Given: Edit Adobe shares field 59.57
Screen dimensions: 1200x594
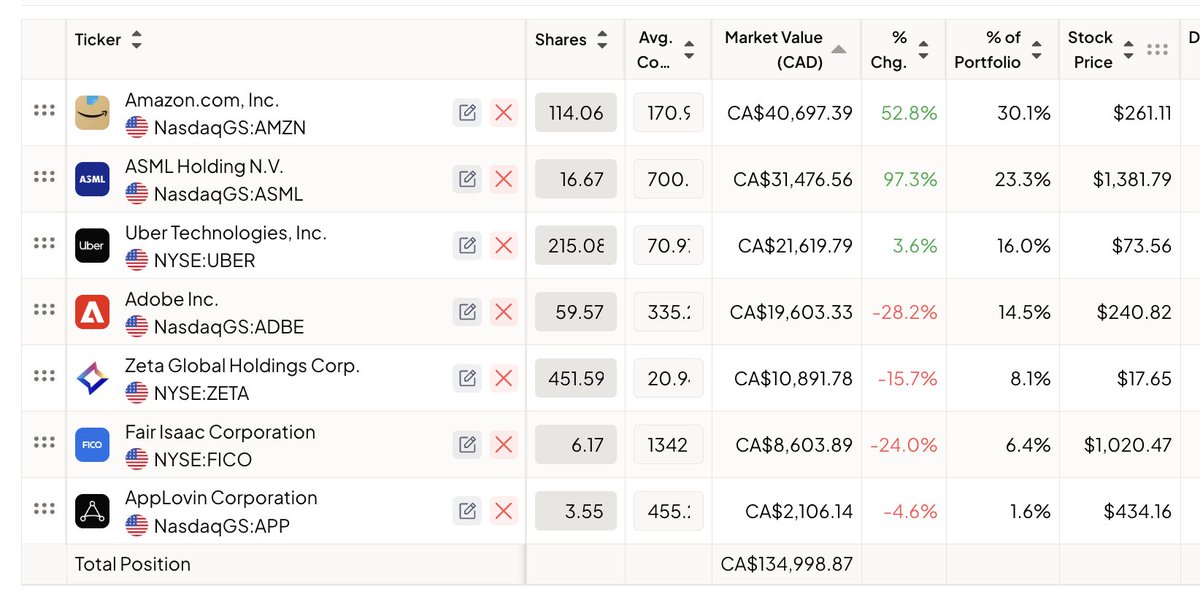Looking at the screenshot, I should [576, 312].
